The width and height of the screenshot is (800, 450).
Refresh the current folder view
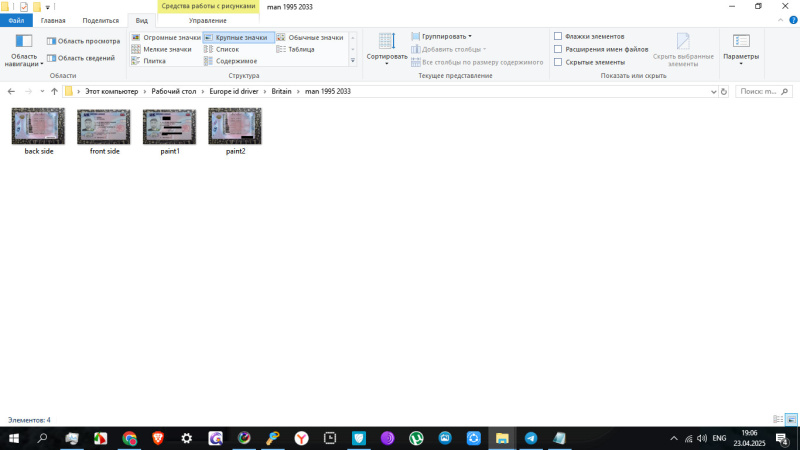[725, 91]
